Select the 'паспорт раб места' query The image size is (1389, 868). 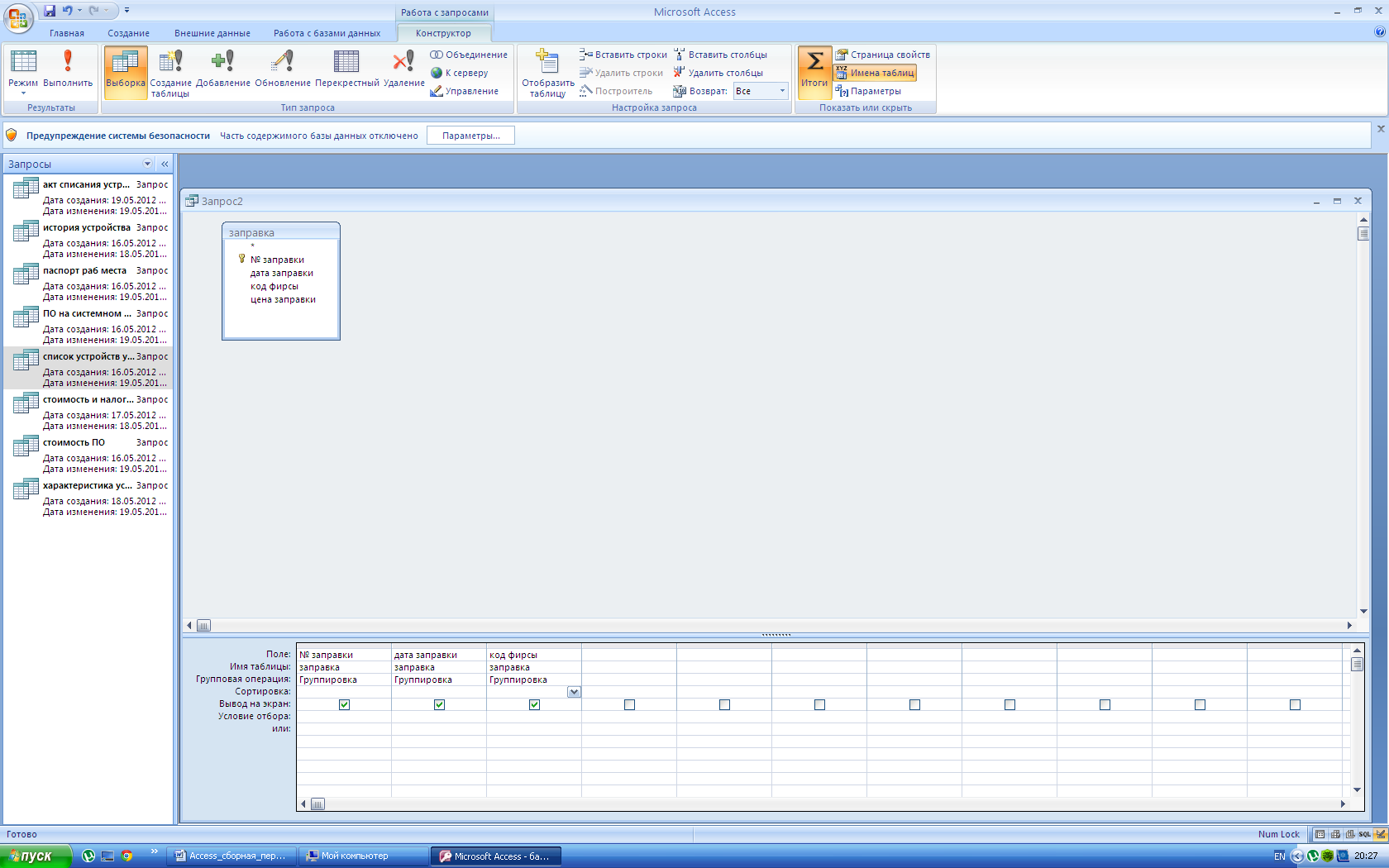(89, 283)
